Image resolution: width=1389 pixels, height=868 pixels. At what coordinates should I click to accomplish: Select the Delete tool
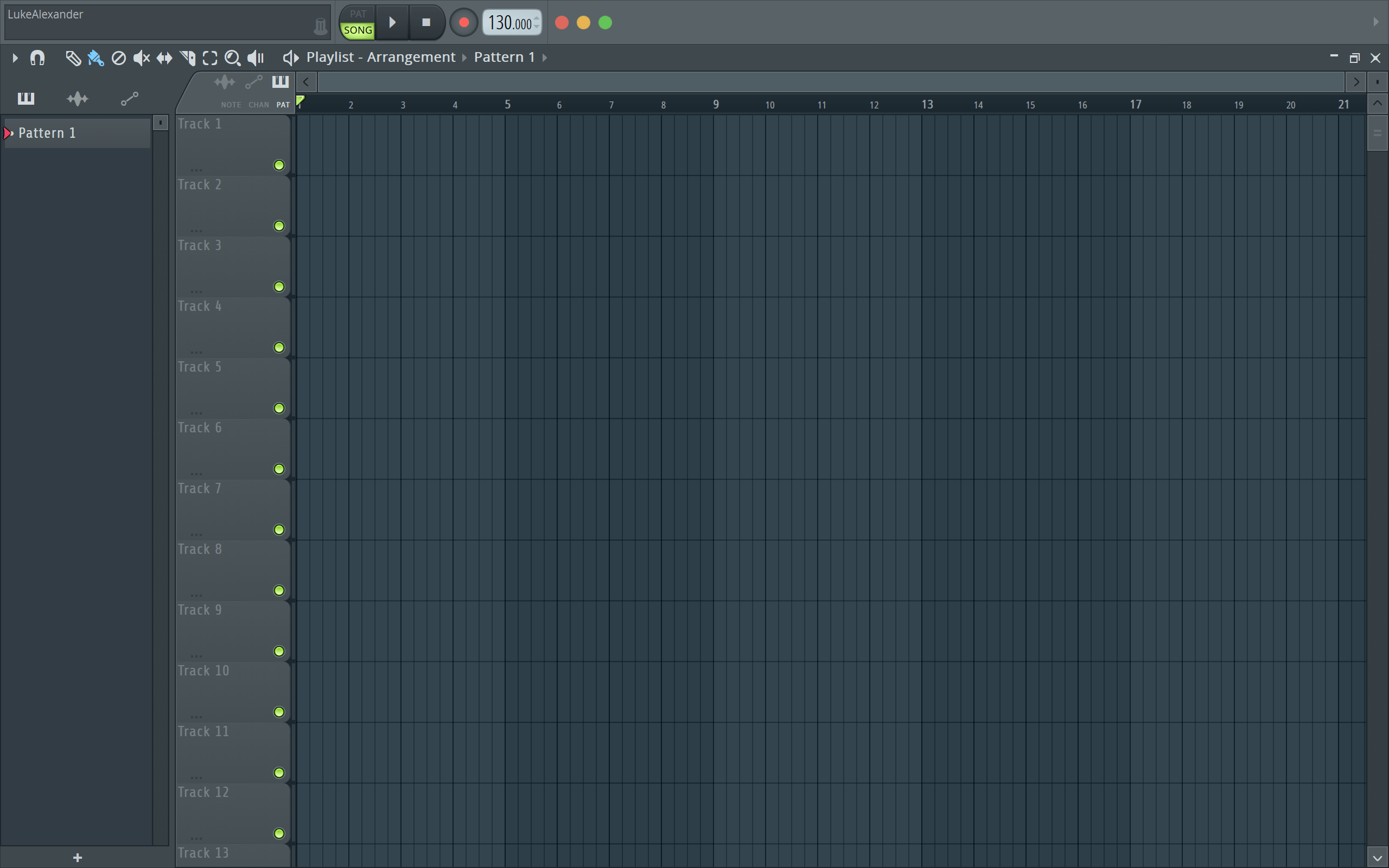coord(119,58)
